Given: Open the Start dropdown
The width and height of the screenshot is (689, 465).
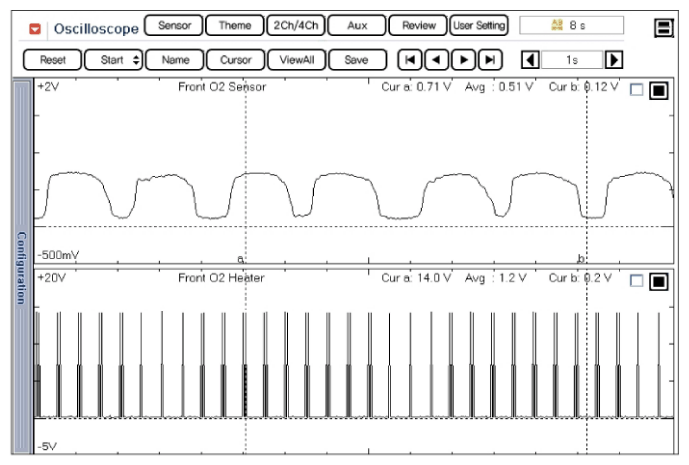Looking at the screenshot, I should (112, 60).
